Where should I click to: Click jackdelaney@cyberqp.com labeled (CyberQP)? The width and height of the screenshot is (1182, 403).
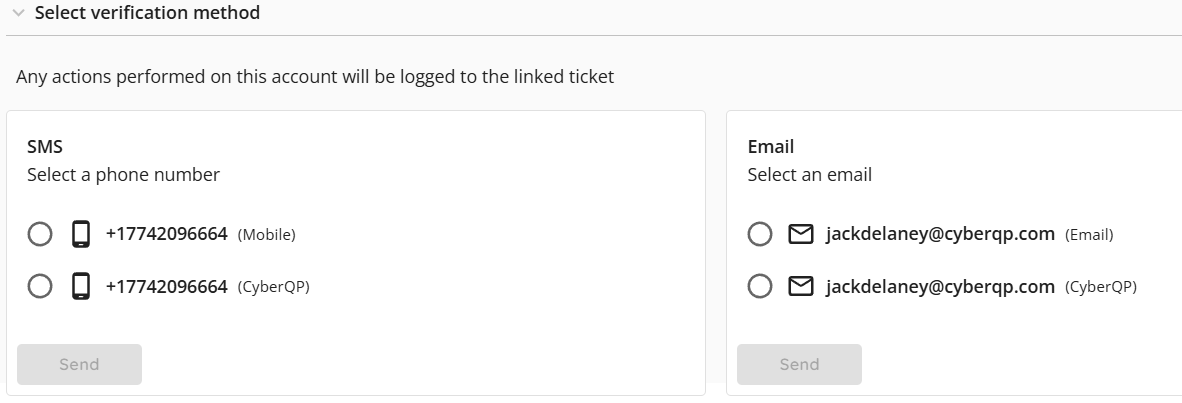pyautogui.click(x=940, y=286)
